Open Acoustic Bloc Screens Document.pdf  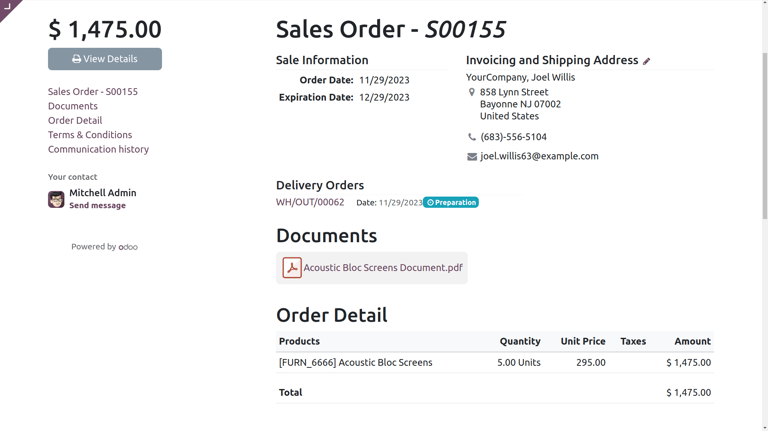383,268
